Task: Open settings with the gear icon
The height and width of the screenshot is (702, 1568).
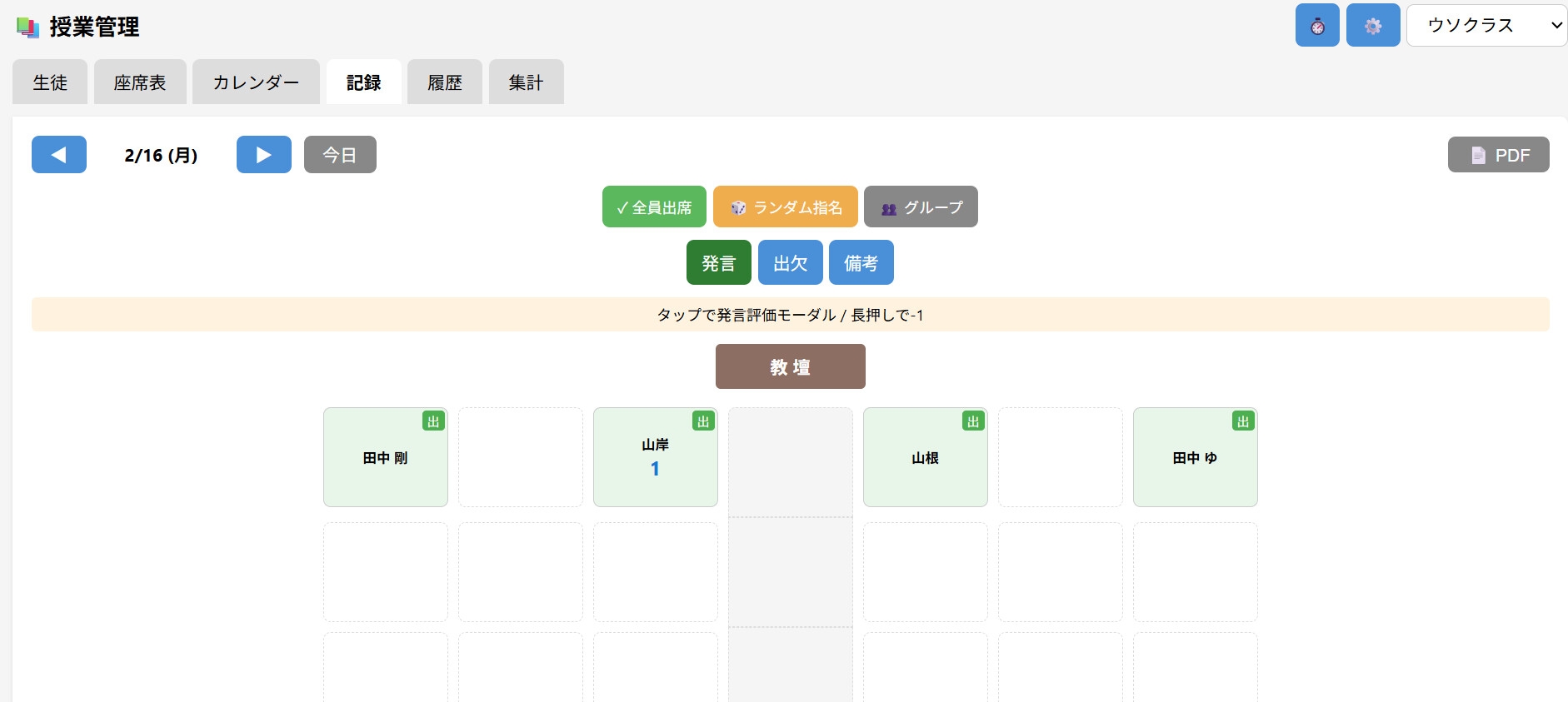Action: point(1372,26)
